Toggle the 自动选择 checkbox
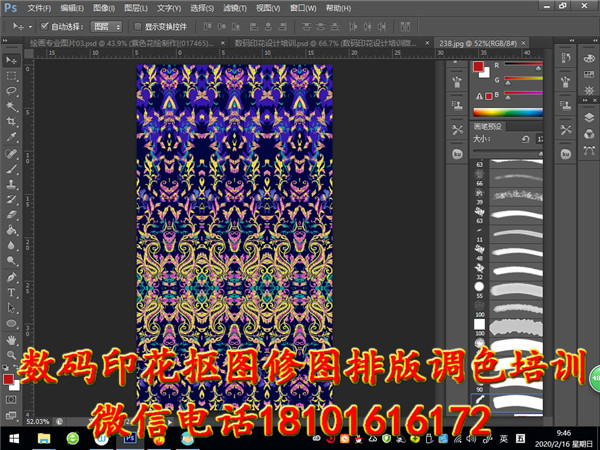The width and height of the screenshot is (600, 450). (44, 27)
